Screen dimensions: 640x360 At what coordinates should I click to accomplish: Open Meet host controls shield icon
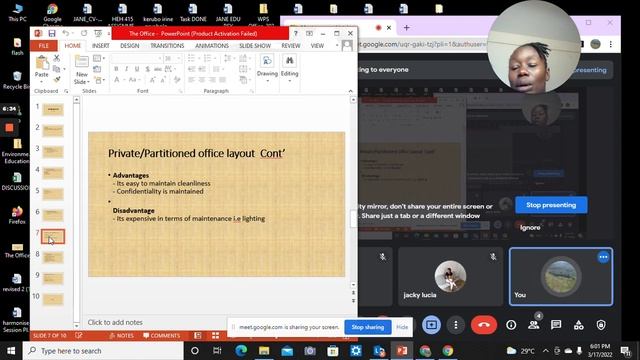[x=601, y=325]
